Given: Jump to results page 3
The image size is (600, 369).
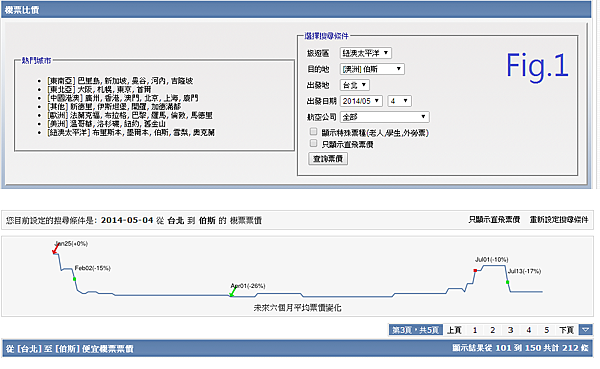Looking at the screenshot, I should (510, 330).
